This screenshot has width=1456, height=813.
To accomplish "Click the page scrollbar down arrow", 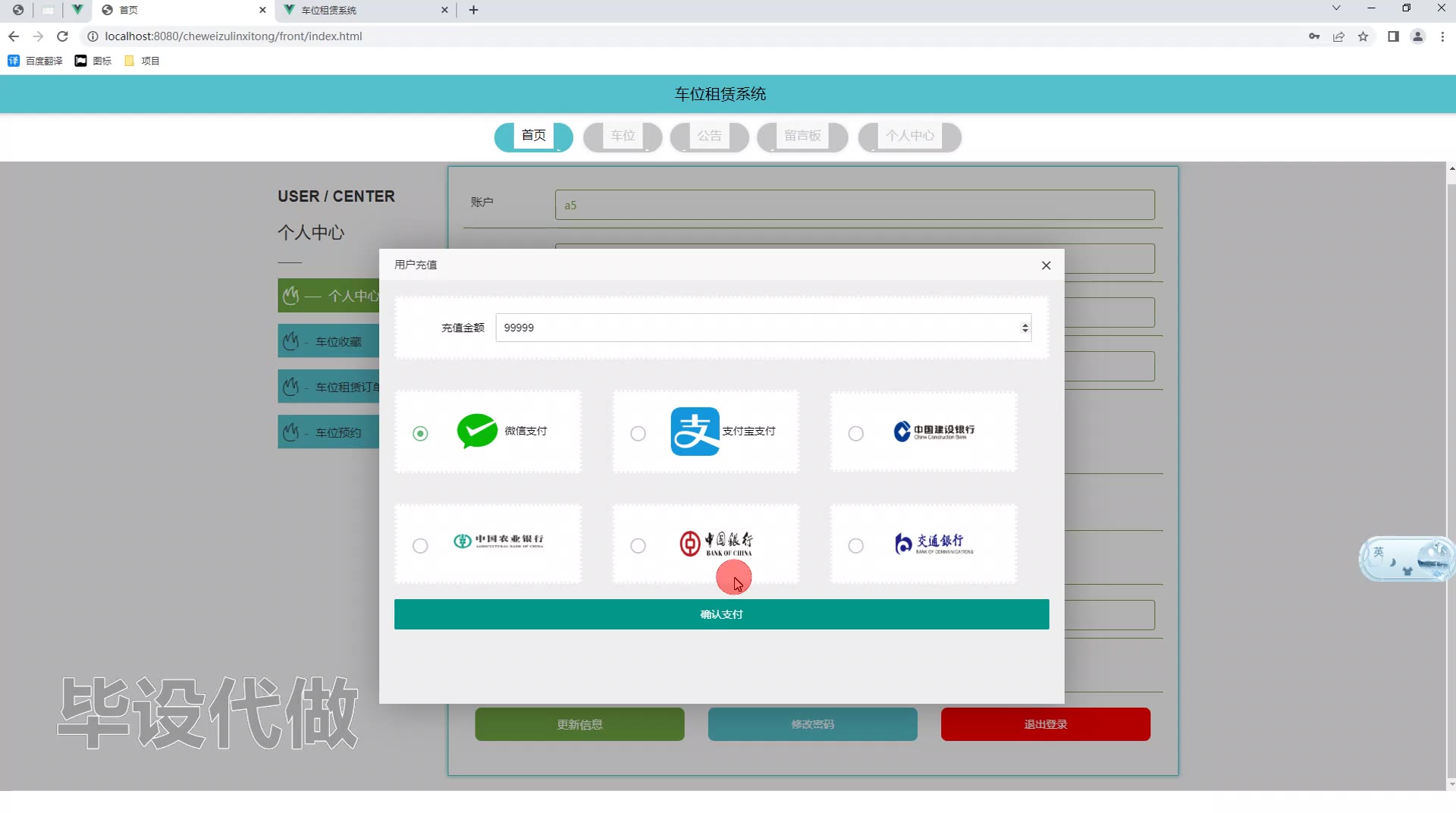I will [1451, 785].
